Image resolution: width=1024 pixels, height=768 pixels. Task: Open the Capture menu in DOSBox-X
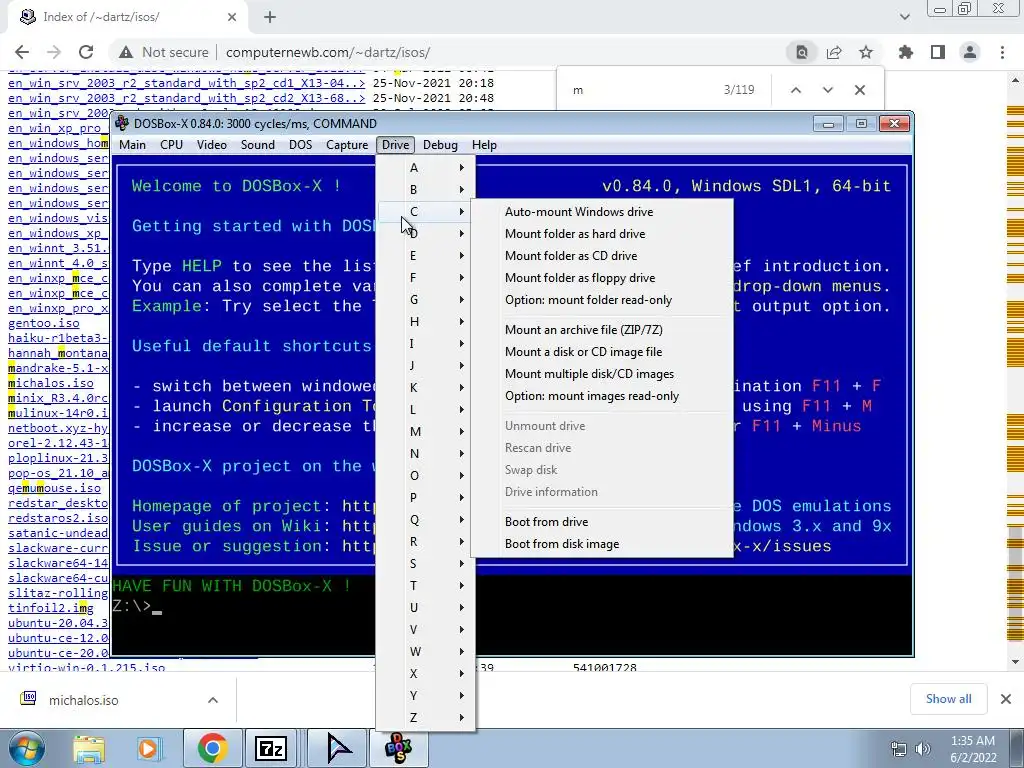click(347, 145)
